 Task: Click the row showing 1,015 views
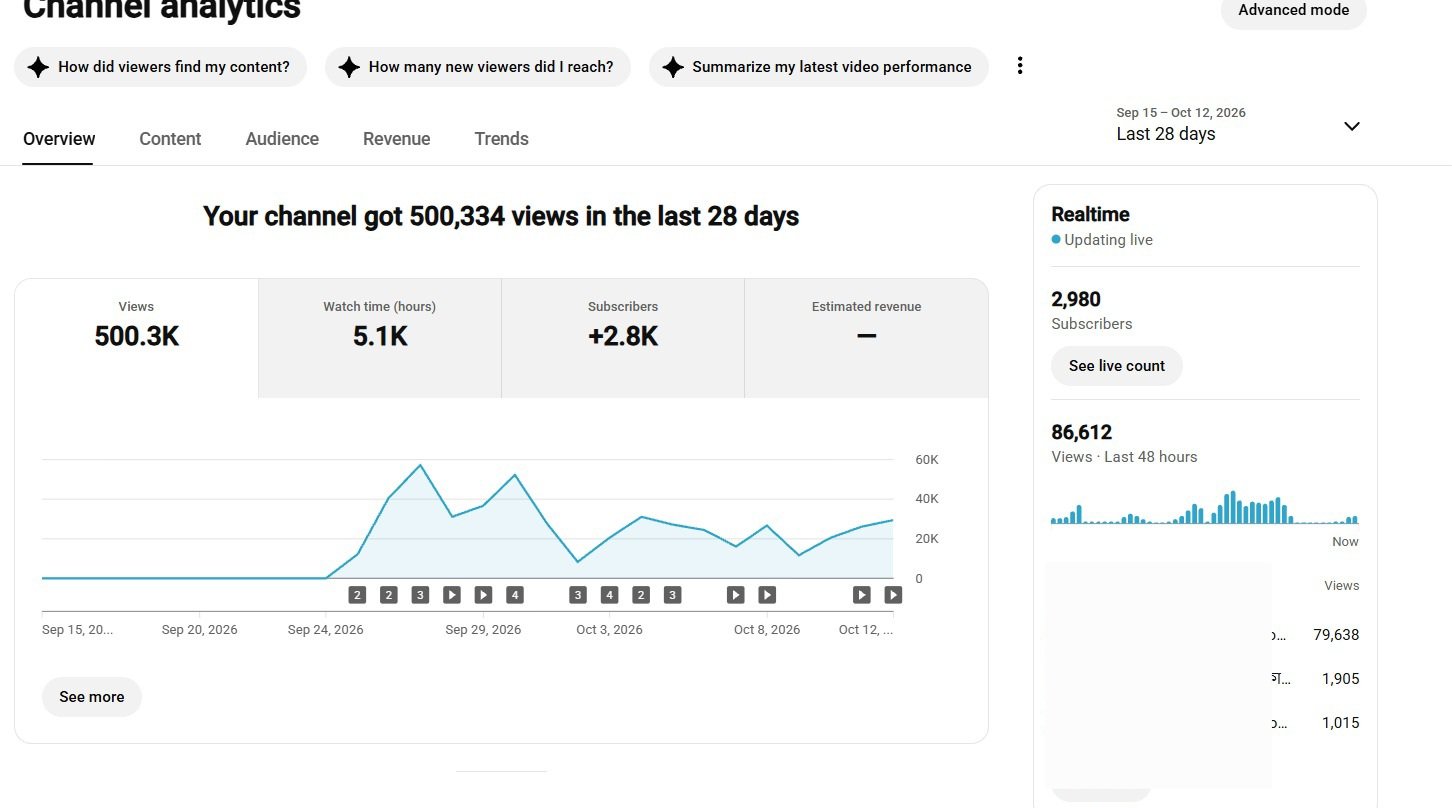point(1204,723)
